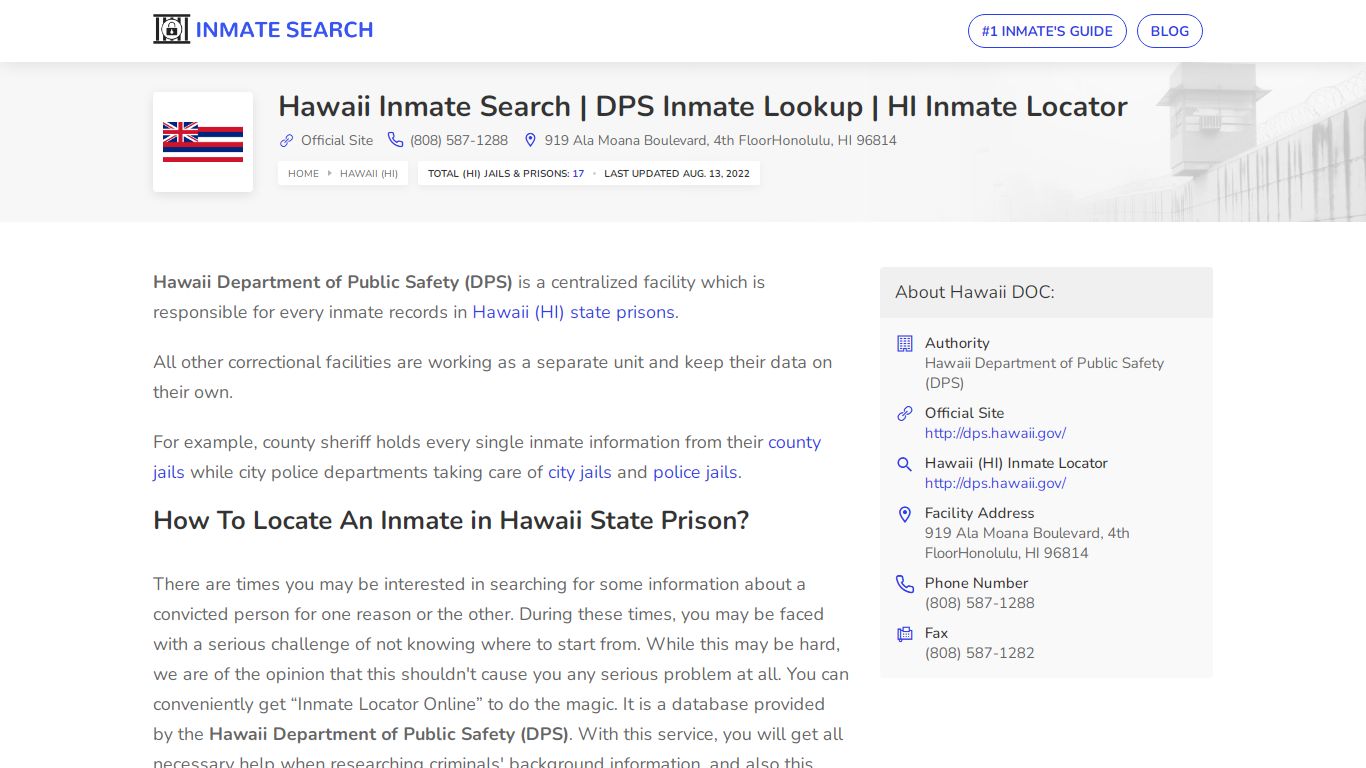Image resolution: width=1366 pixels, height=768 pixels.
Task: Open the city jails link
Action: [579, 472]
